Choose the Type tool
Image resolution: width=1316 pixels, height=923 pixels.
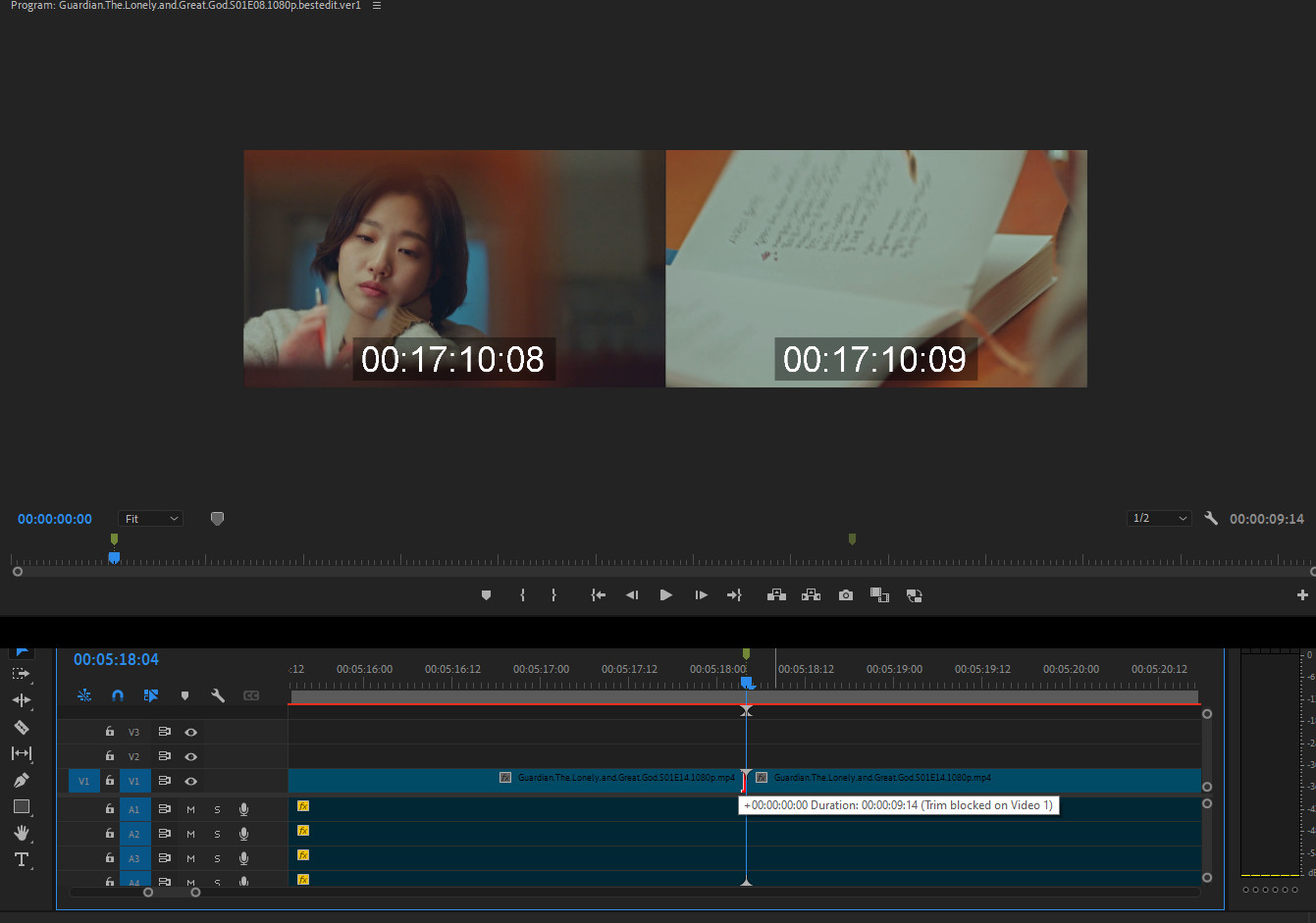21,859
